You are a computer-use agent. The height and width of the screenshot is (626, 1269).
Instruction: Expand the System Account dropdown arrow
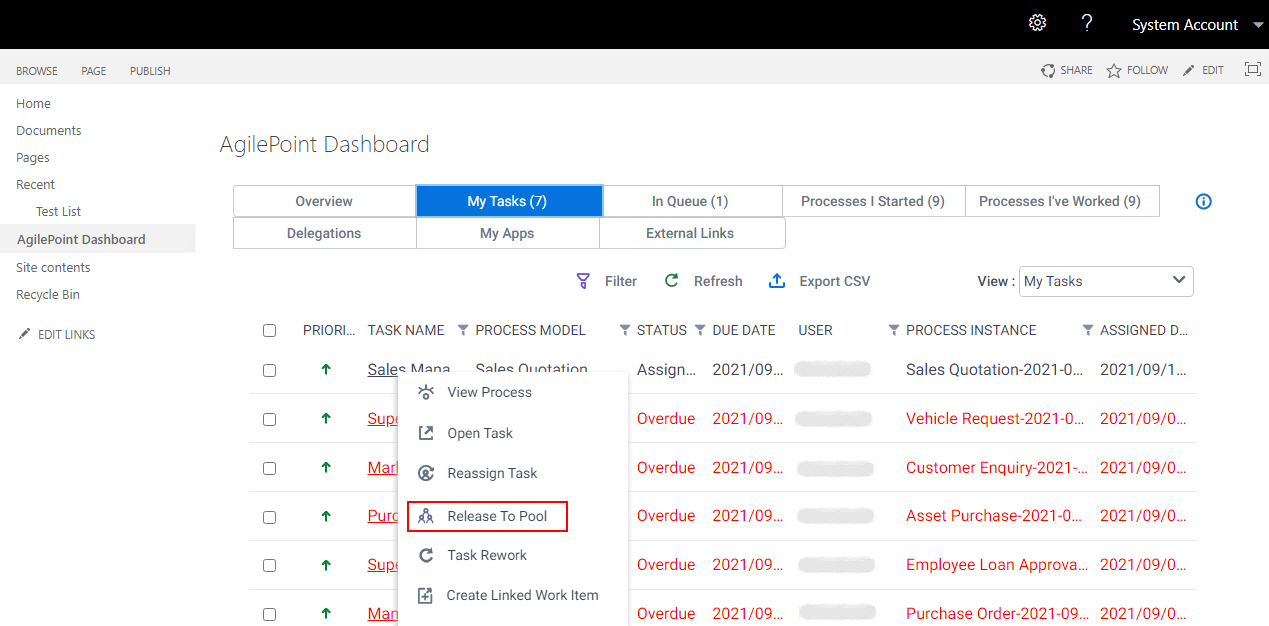click(x=1258, y=25)
